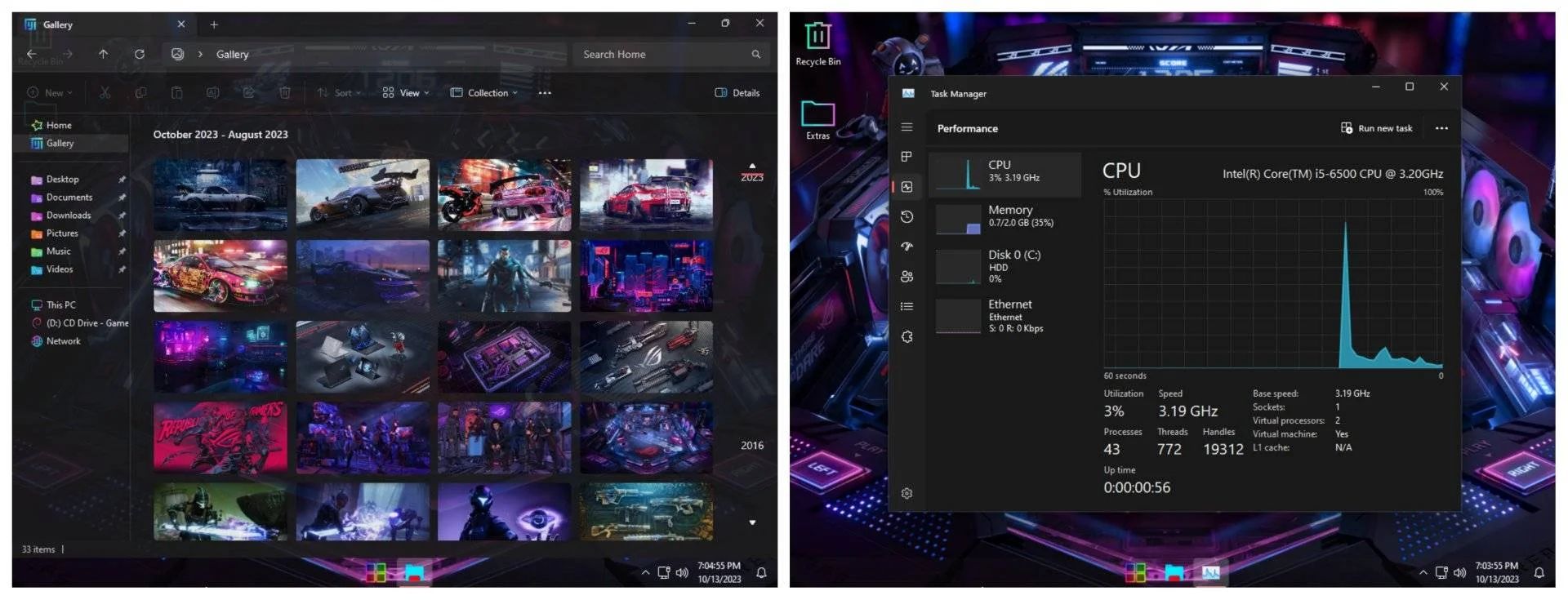Select the CPU performance panel
This screenshot has width=1568, height=600.
pyautogui.click(x=1005, y=174)
